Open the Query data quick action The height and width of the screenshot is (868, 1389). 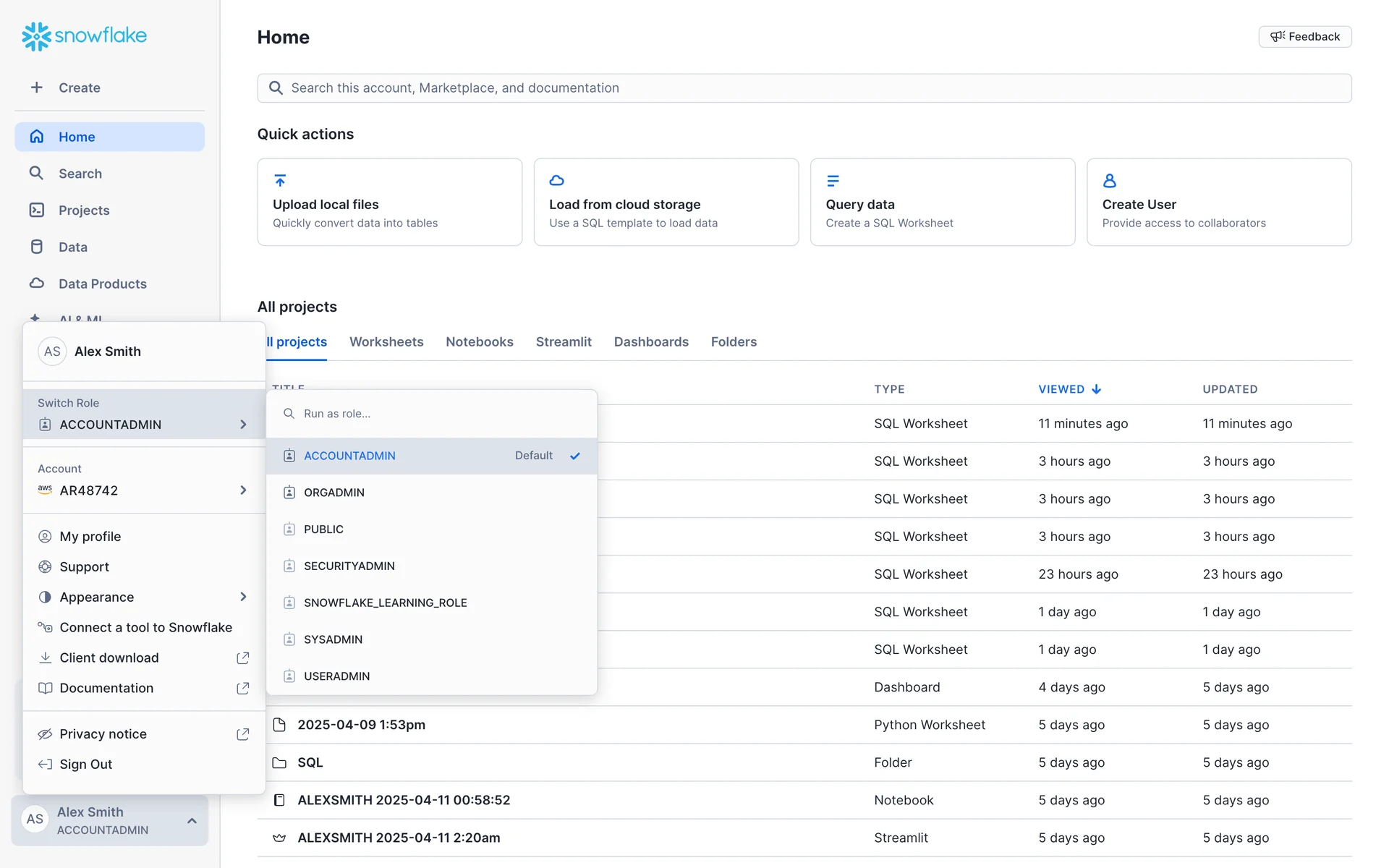point(942,203)
